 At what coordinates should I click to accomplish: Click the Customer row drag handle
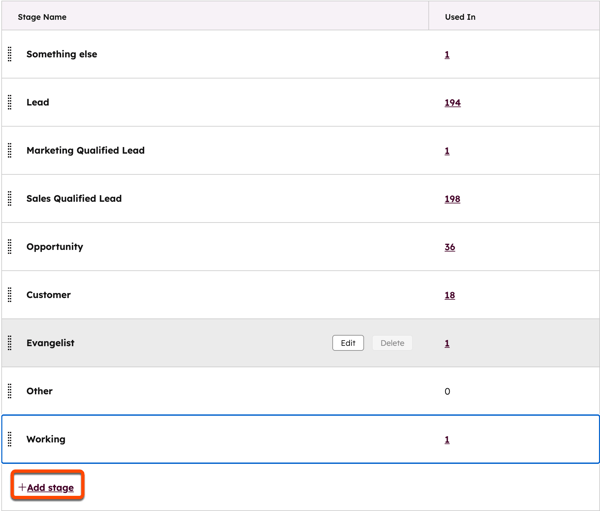(x=10, y=295)
